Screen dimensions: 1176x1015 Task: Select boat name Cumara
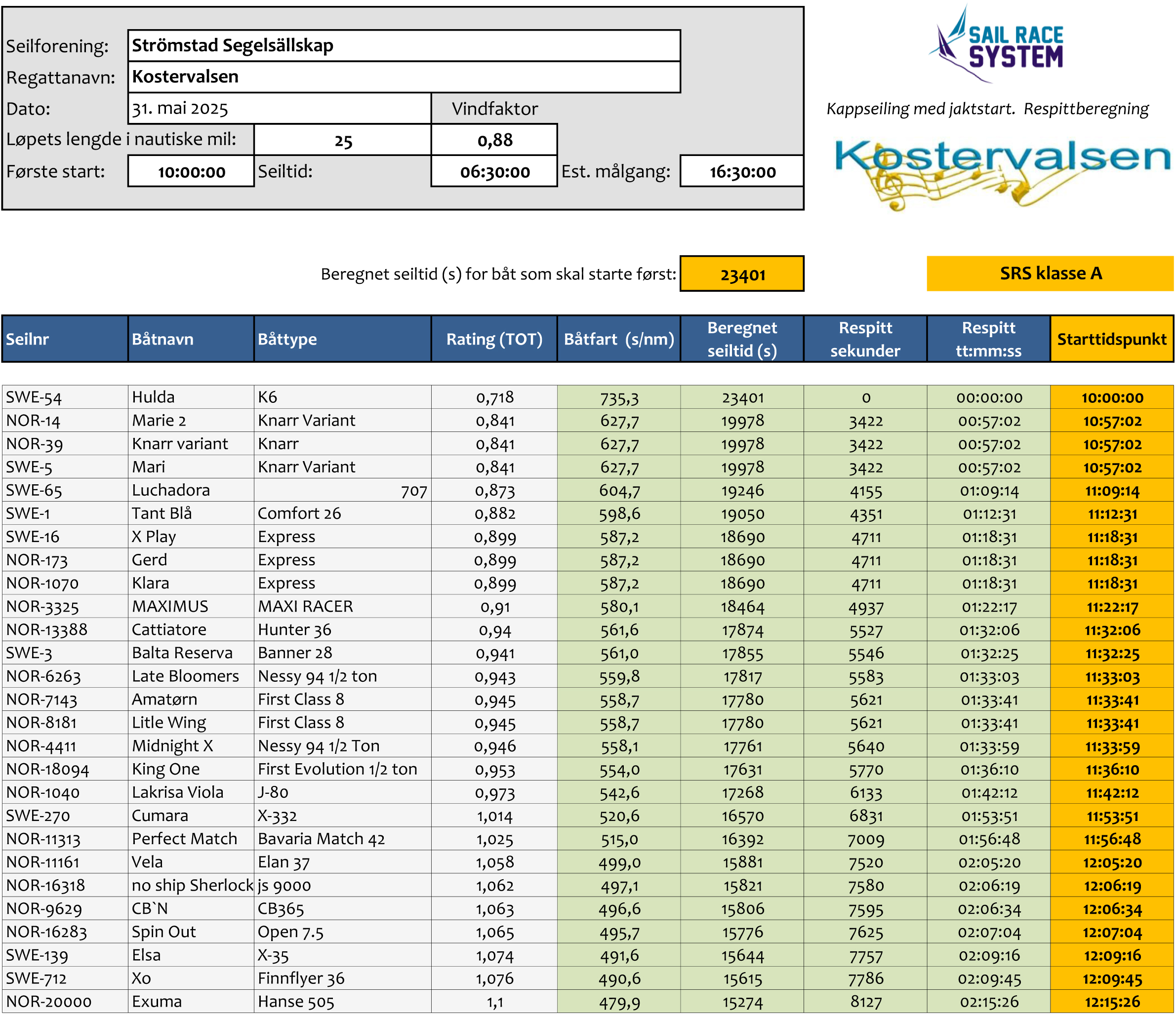(x=191, y=816)
